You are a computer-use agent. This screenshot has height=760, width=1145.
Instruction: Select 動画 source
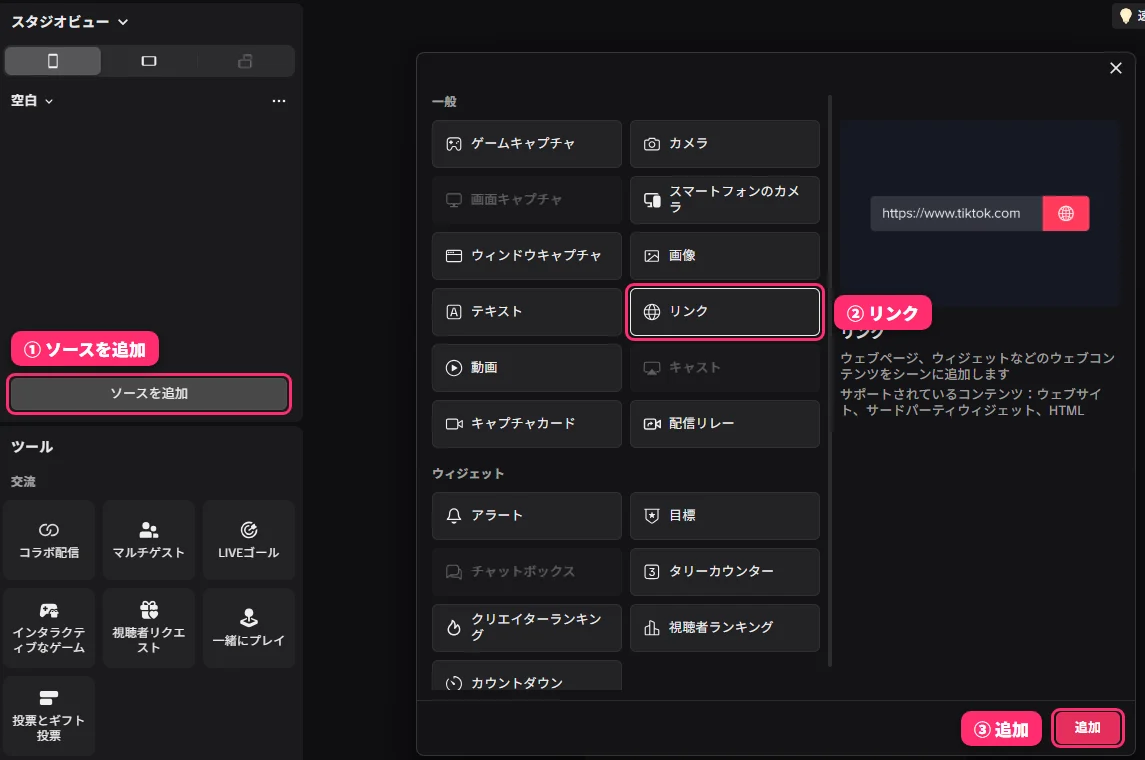coord(526,368)
